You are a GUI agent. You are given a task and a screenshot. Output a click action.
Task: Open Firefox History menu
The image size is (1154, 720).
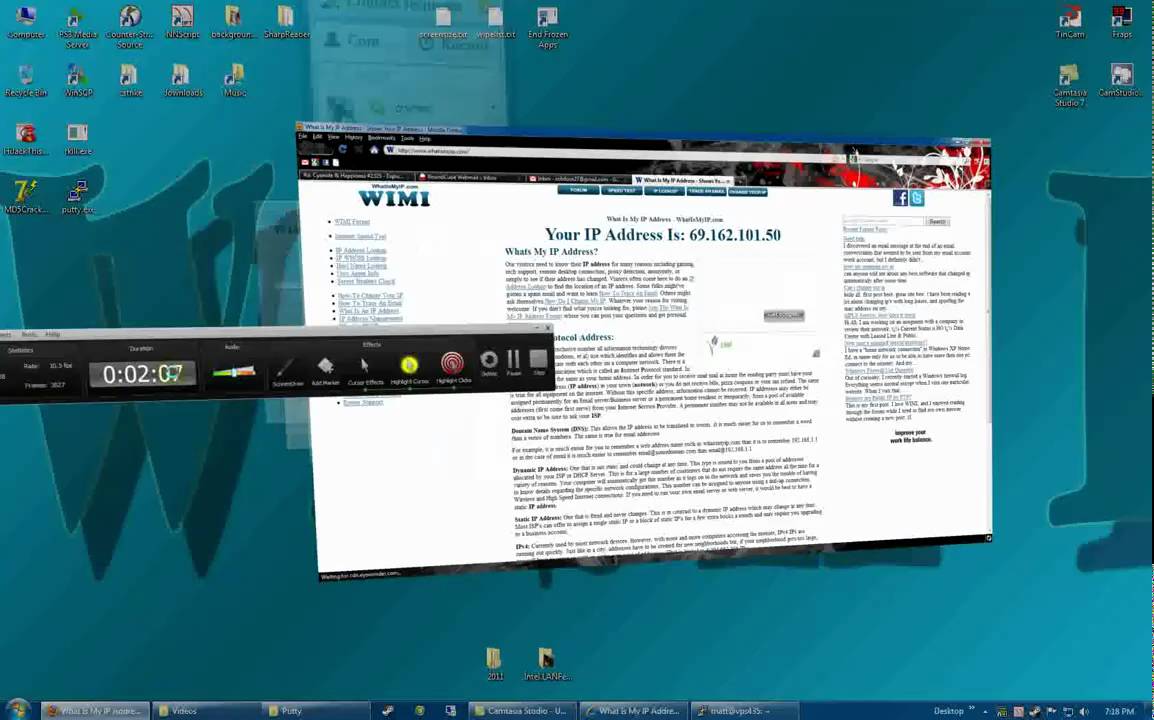pyautogui.click(x=354, y=137)
